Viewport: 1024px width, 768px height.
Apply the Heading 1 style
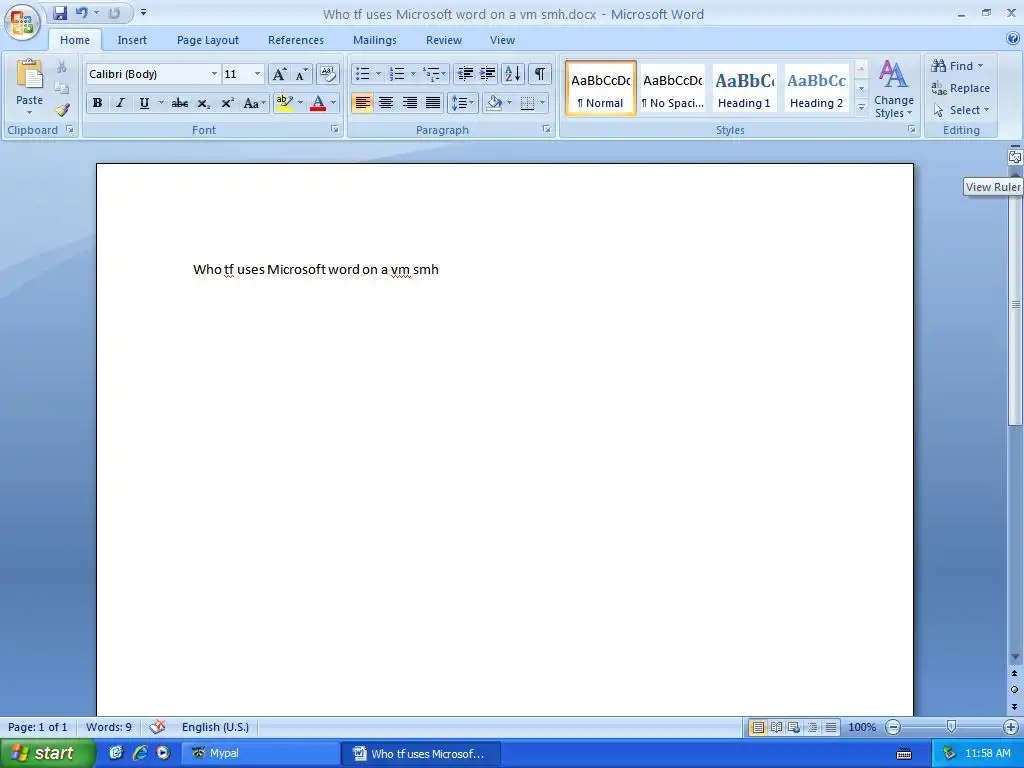click(x=744, y=89)
